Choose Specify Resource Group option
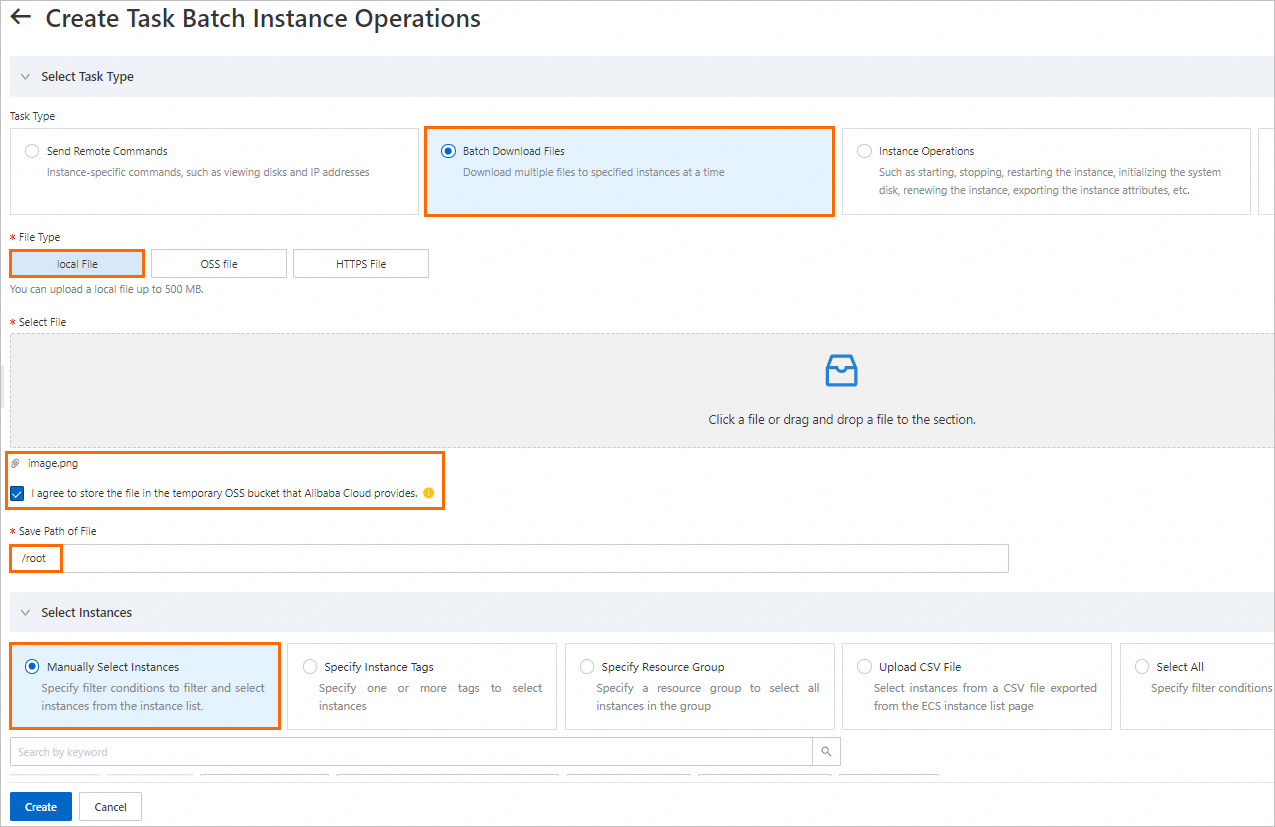Viewport: 1275px width, 827px height. [587, 667]
